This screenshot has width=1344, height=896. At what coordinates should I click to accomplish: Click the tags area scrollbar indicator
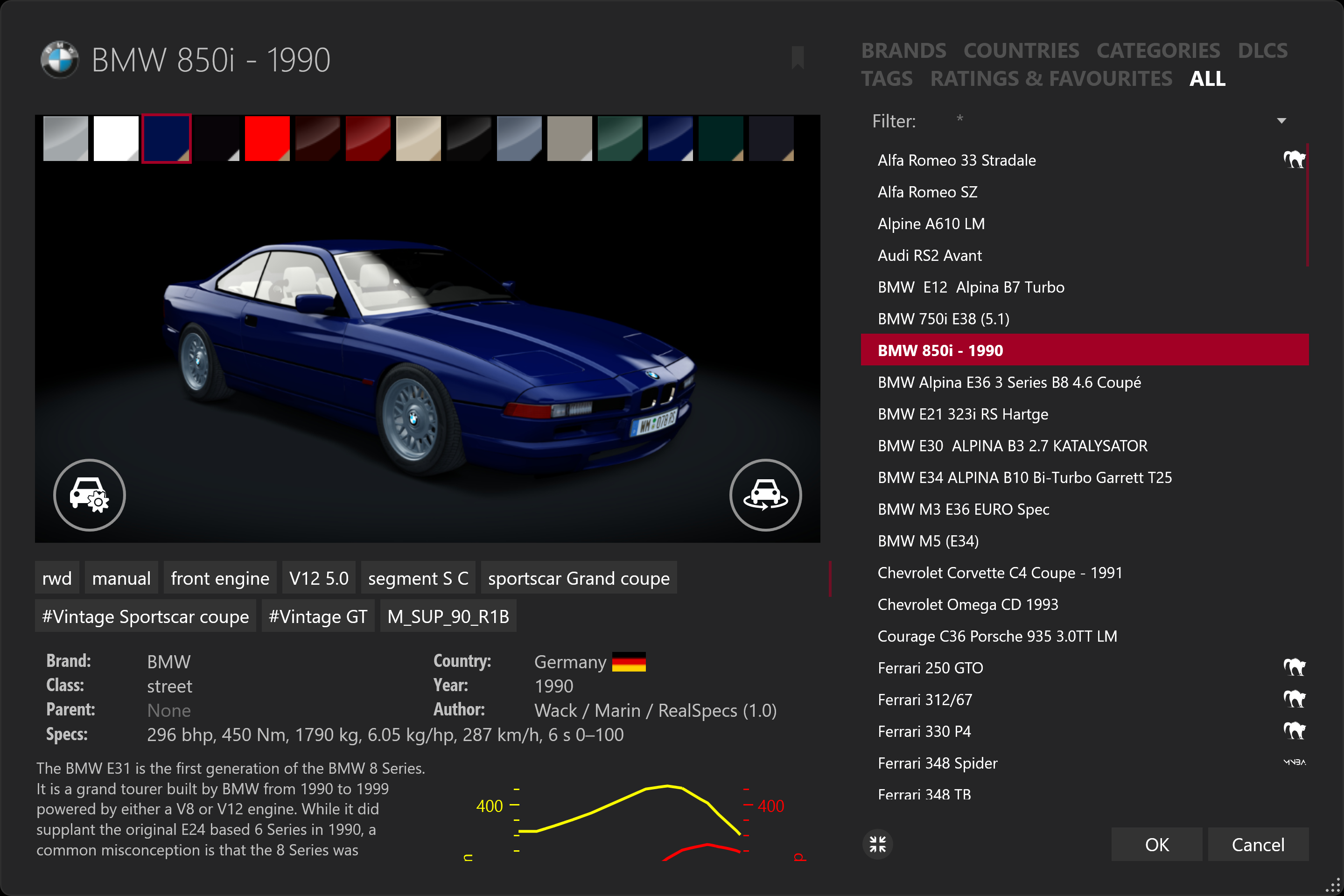click(x=830, y=578)
